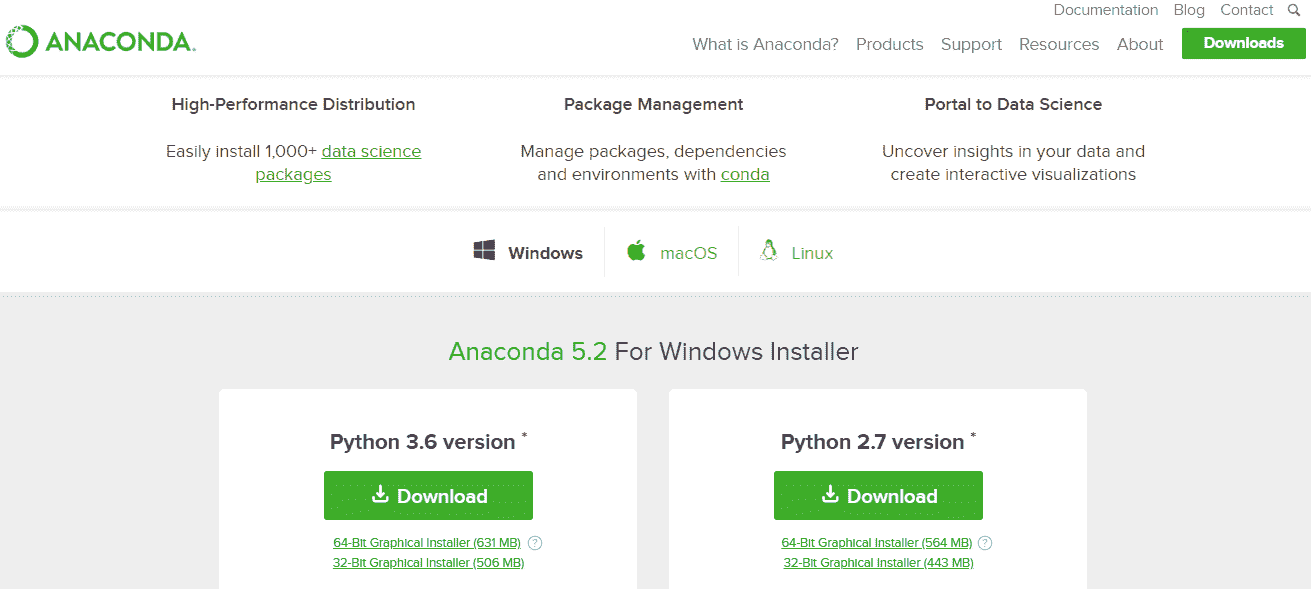Click the Windows logo icon
Viewport: 1311px width, 589px height.
(484, 250)
